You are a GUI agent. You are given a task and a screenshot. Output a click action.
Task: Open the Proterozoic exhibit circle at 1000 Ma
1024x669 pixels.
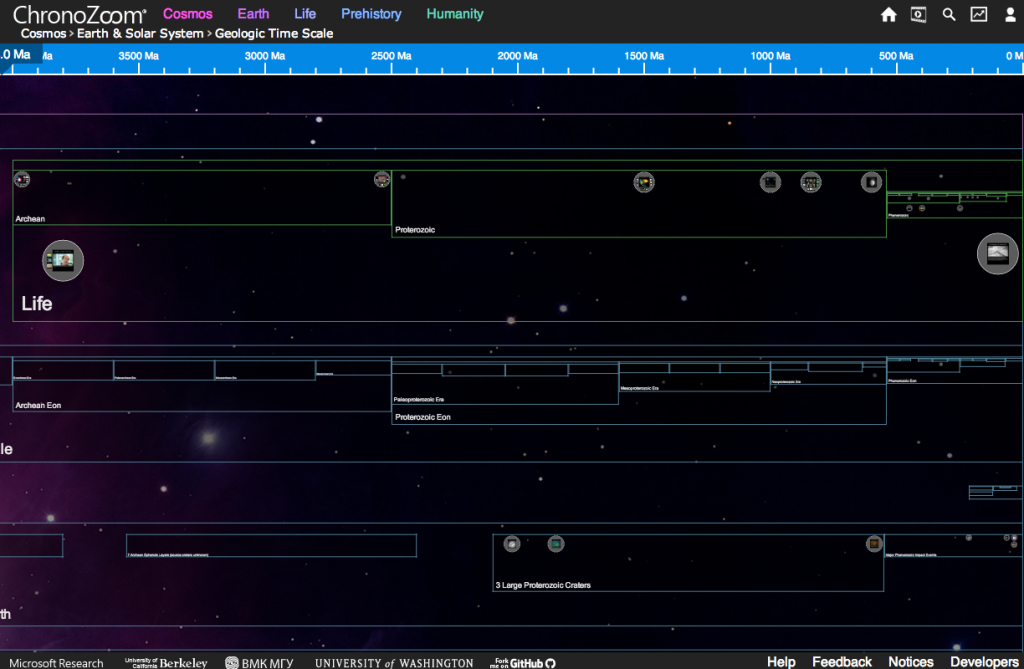pyautogui.click(x=771, y=182)
